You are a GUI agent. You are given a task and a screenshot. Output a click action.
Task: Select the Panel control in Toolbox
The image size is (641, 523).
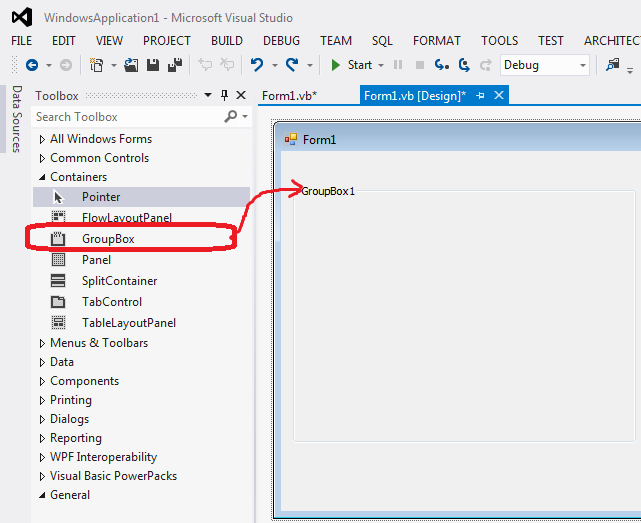click(x=141, y=260)
